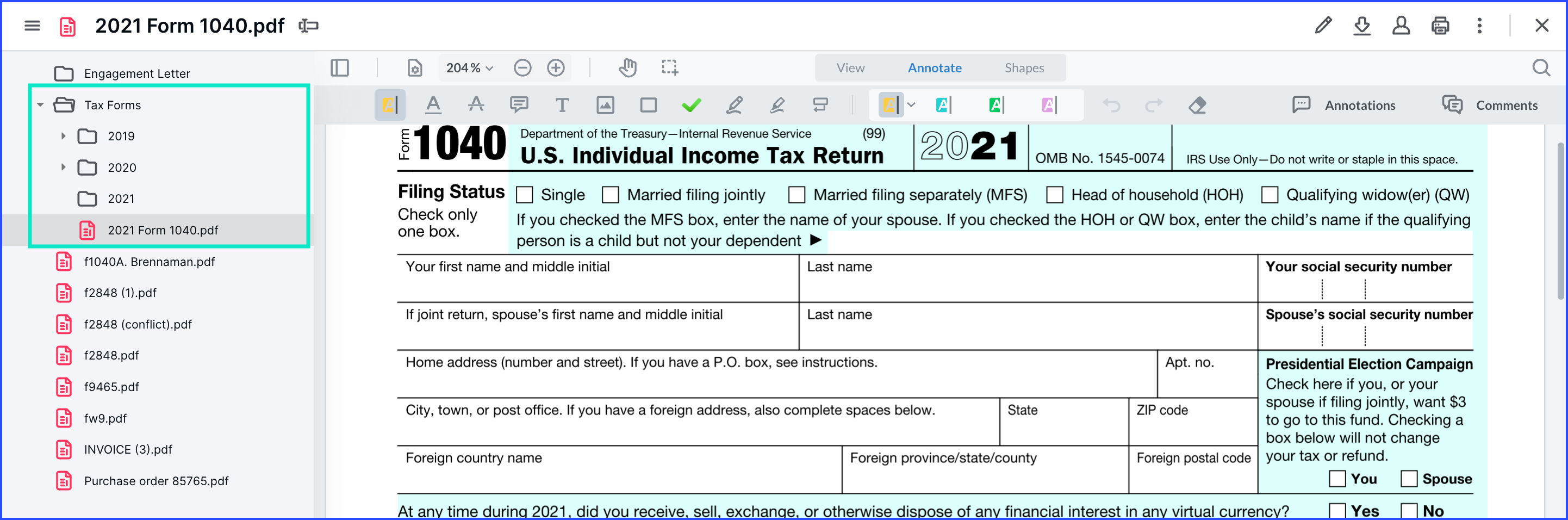This screenshot has height=520, width=1568.
Task: Select the free text tool
Action: point(562,106)
